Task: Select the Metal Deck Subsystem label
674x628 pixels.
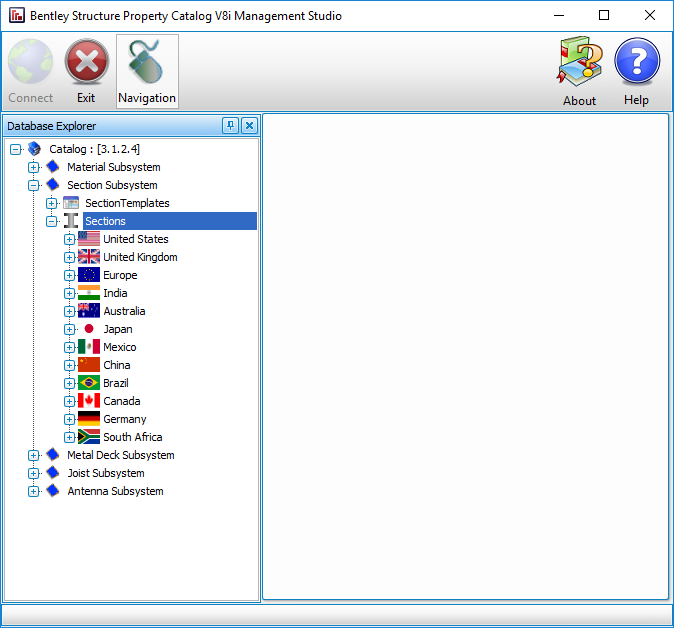Action: pyautogui.click(x=121, y=455)
